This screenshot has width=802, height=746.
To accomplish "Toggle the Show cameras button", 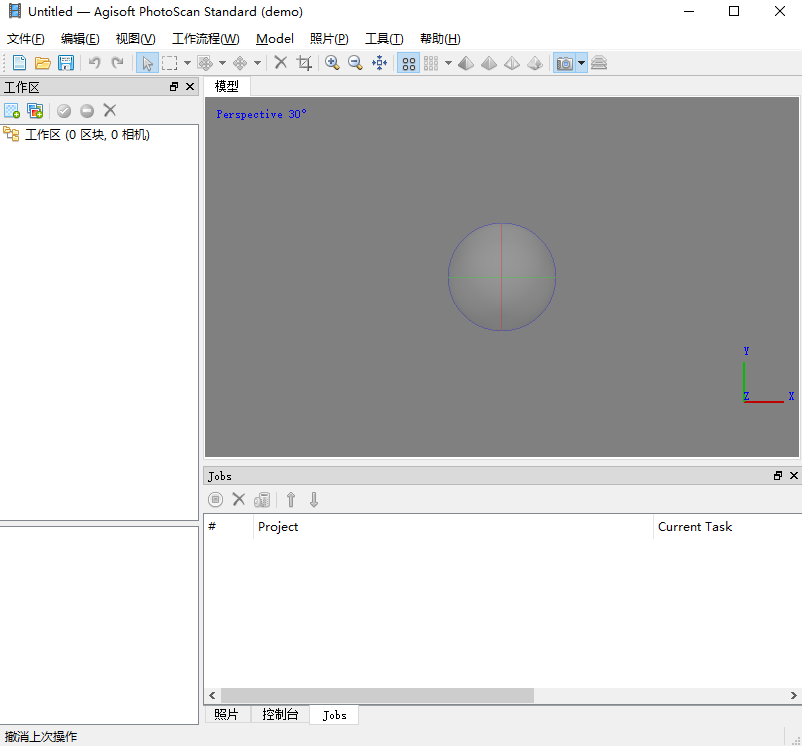I will tap(565, 63).
